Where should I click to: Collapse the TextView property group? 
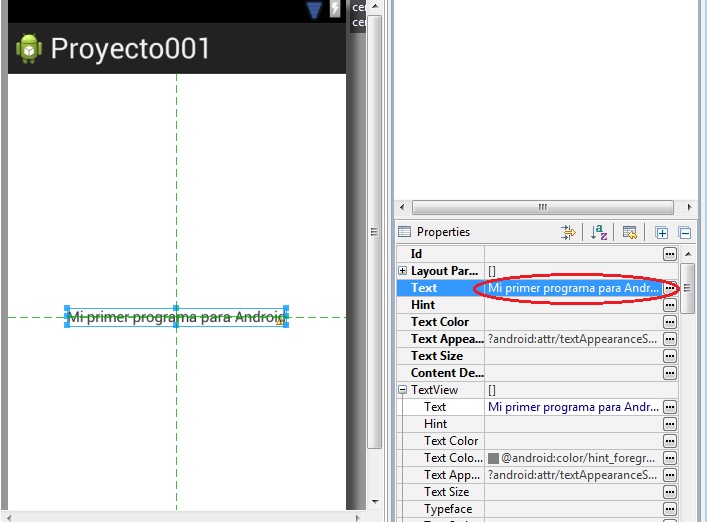pyautogui.click(x=403, y=390)
